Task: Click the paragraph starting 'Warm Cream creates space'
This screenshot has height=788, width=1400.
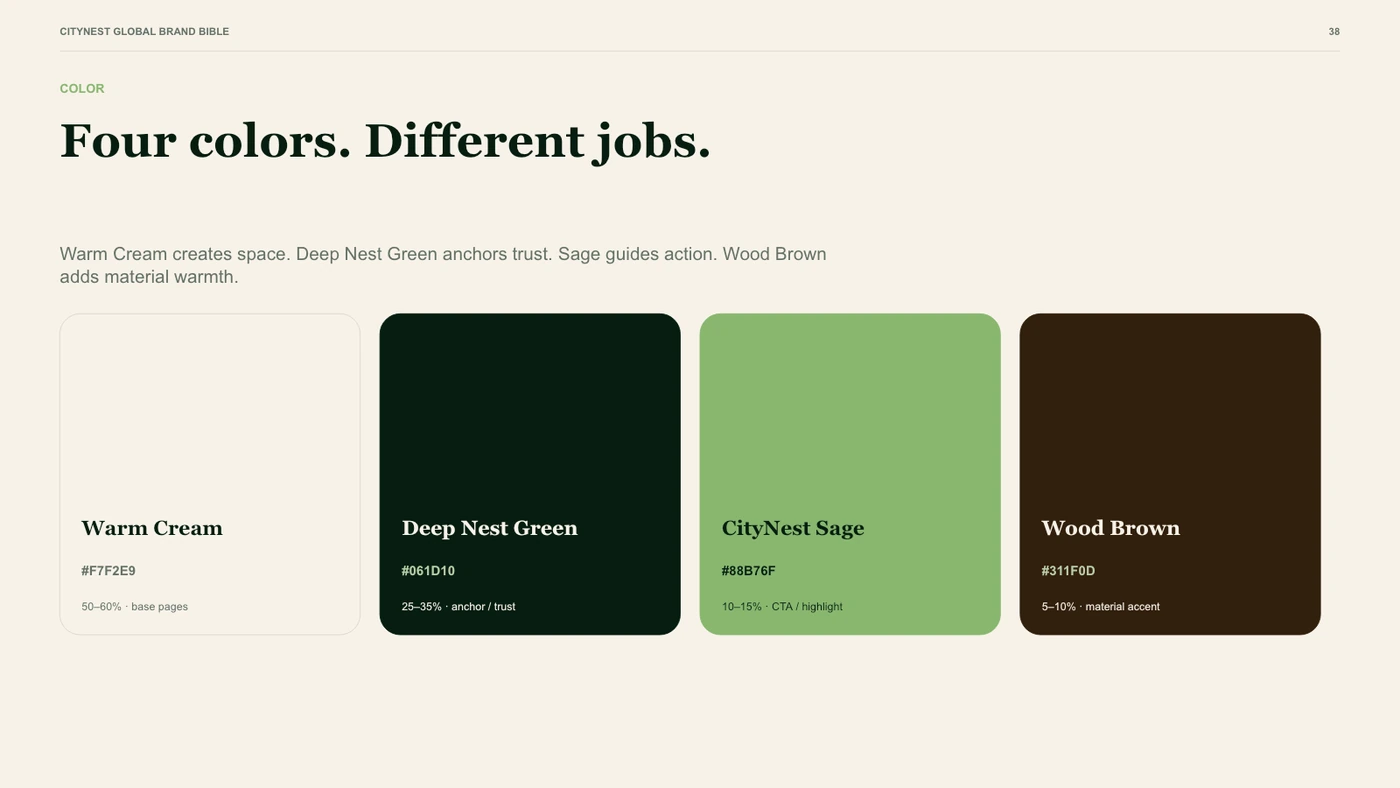Action: pos(443,265)
